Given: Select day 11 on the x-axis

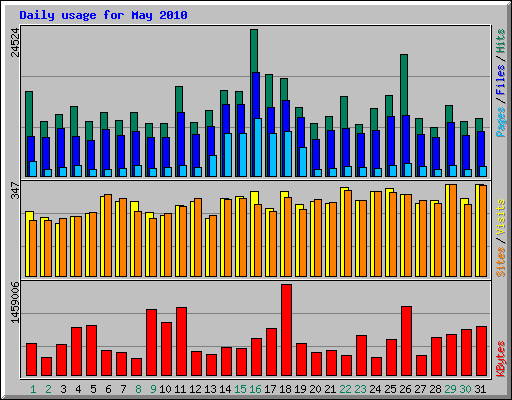Looking at the screenshot, I should [x=180, y=389].
